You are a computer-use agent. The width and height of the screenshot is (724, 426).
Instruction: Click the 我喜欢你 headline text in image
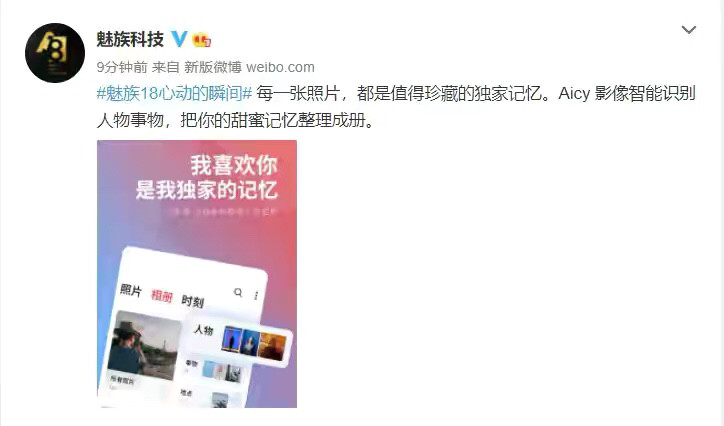click(x=234, y=165)
